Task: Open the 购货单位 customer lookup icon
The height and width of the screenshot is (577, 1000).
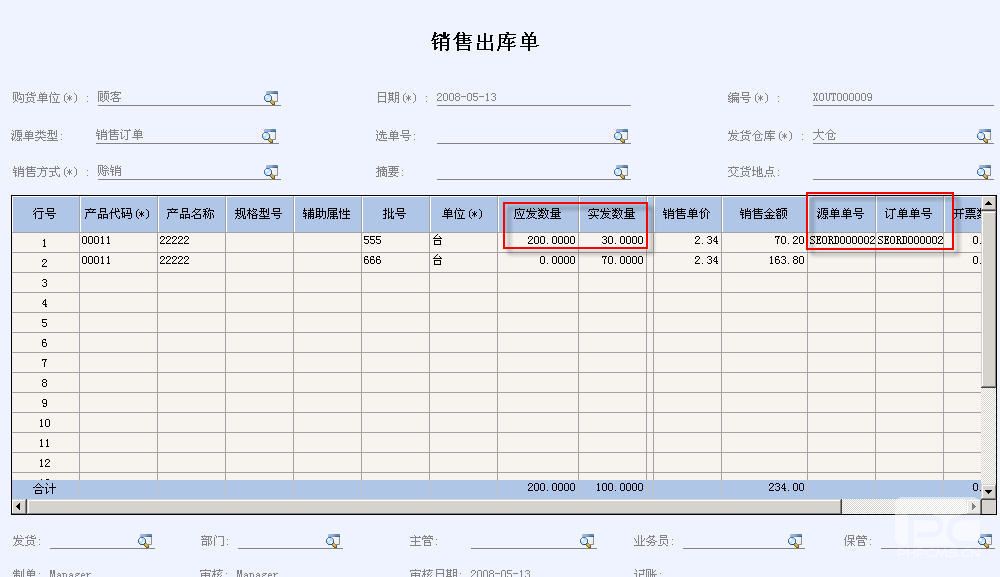Action: point(271,98)
